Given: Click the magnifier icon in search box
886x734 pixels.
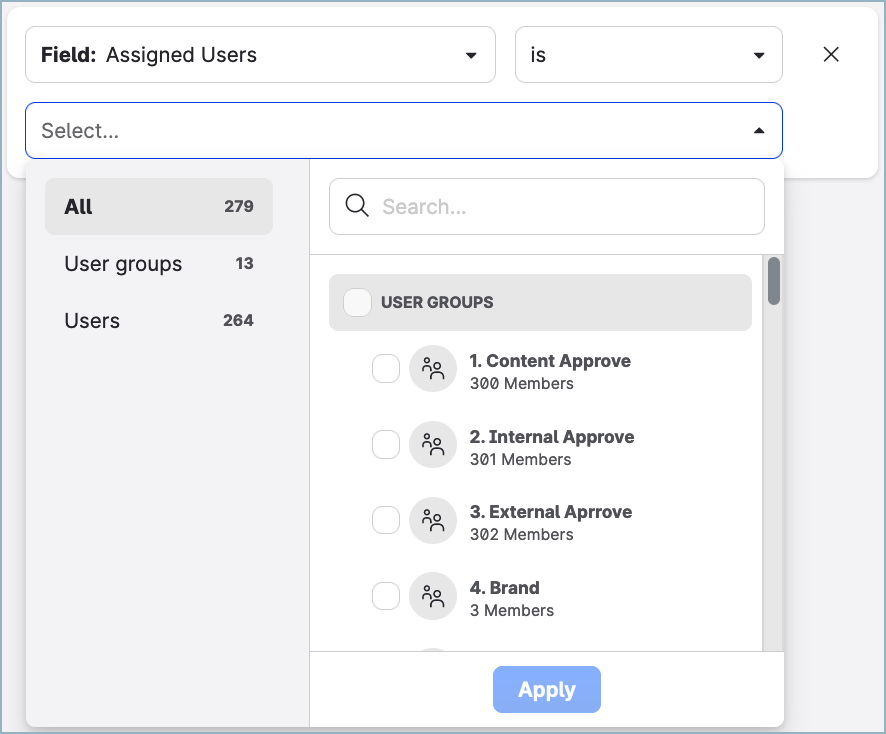Looking at the screenshot, I should [x=357, y=206].
